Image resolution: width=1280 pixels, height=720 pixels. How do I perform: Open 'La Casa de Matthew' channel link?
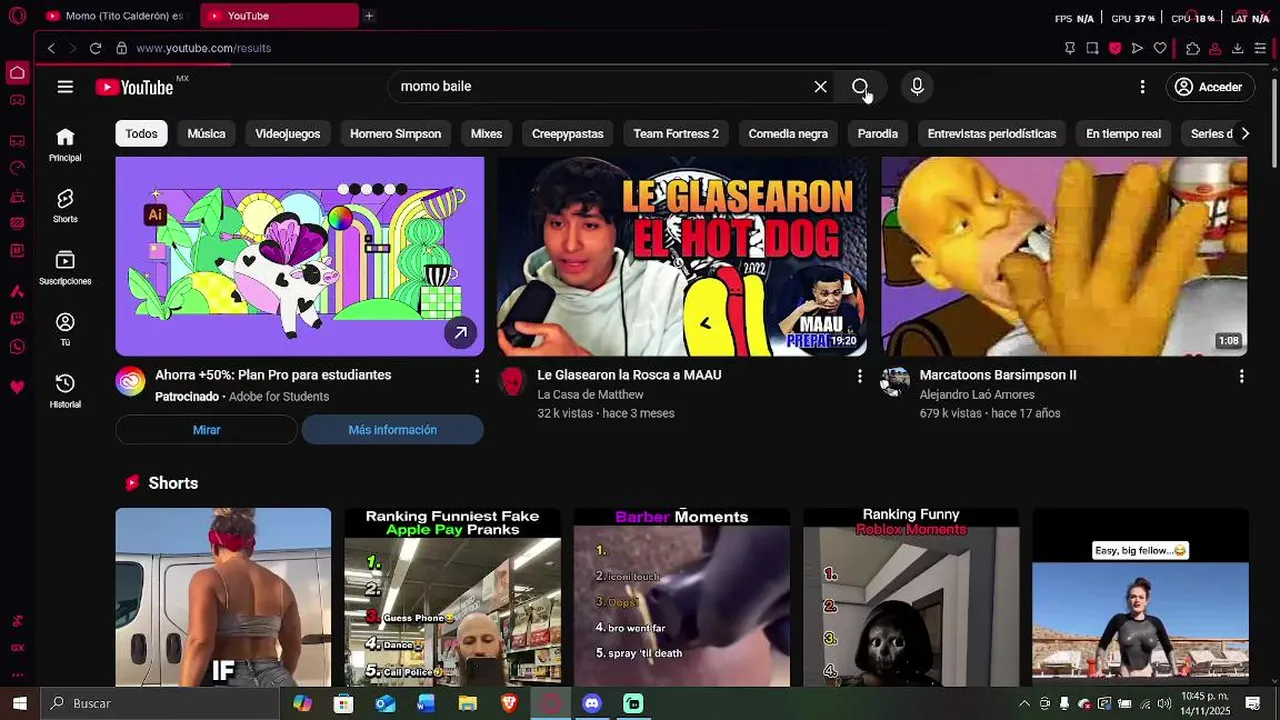tap(590, 395)
